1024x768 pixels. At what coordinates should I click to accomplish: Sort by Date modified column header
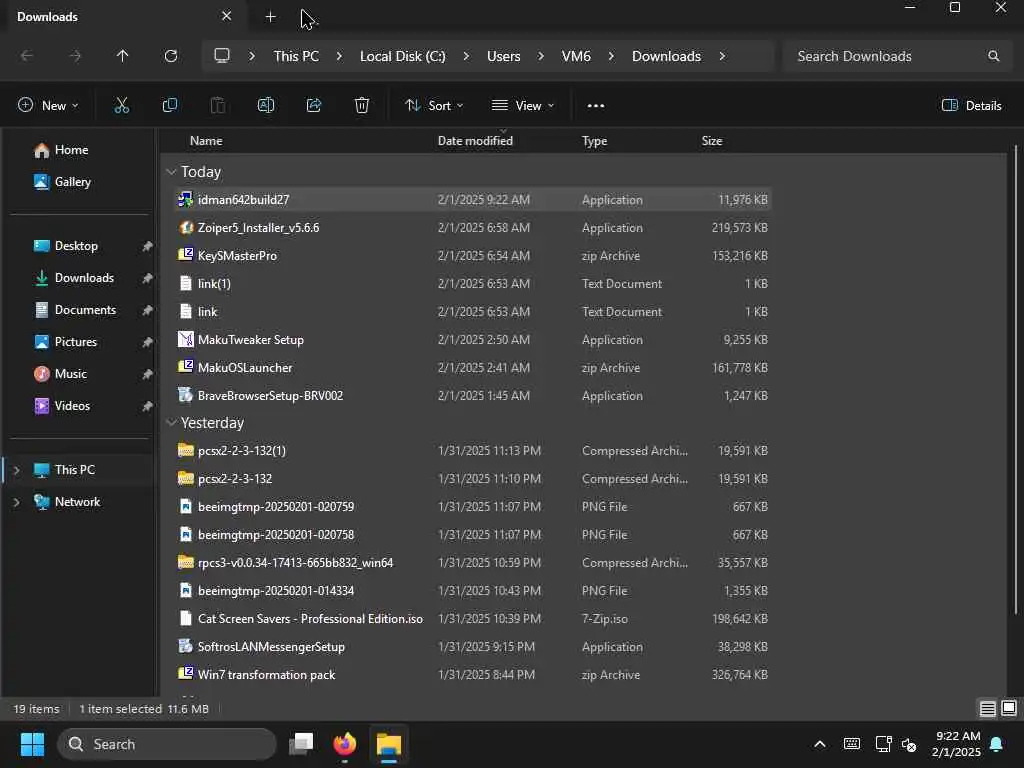[x=475, y=140]
